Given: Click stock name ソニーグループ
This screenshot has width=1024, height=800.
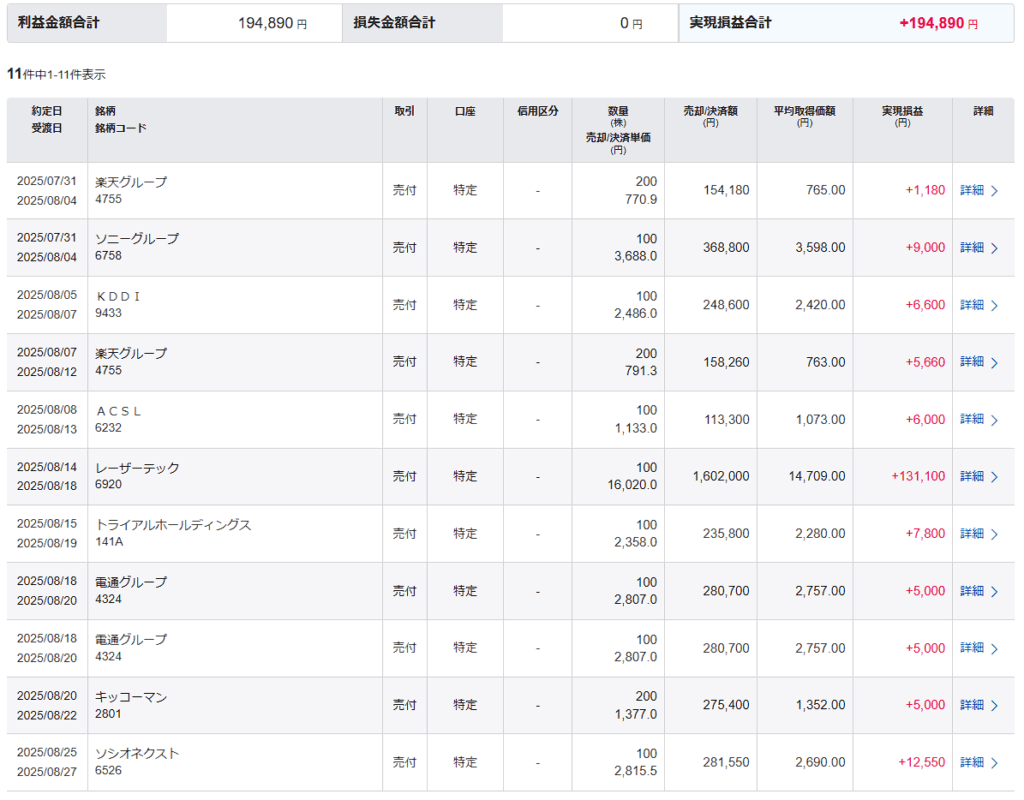Looking at the screenshot, I should [x=137, y=239].
